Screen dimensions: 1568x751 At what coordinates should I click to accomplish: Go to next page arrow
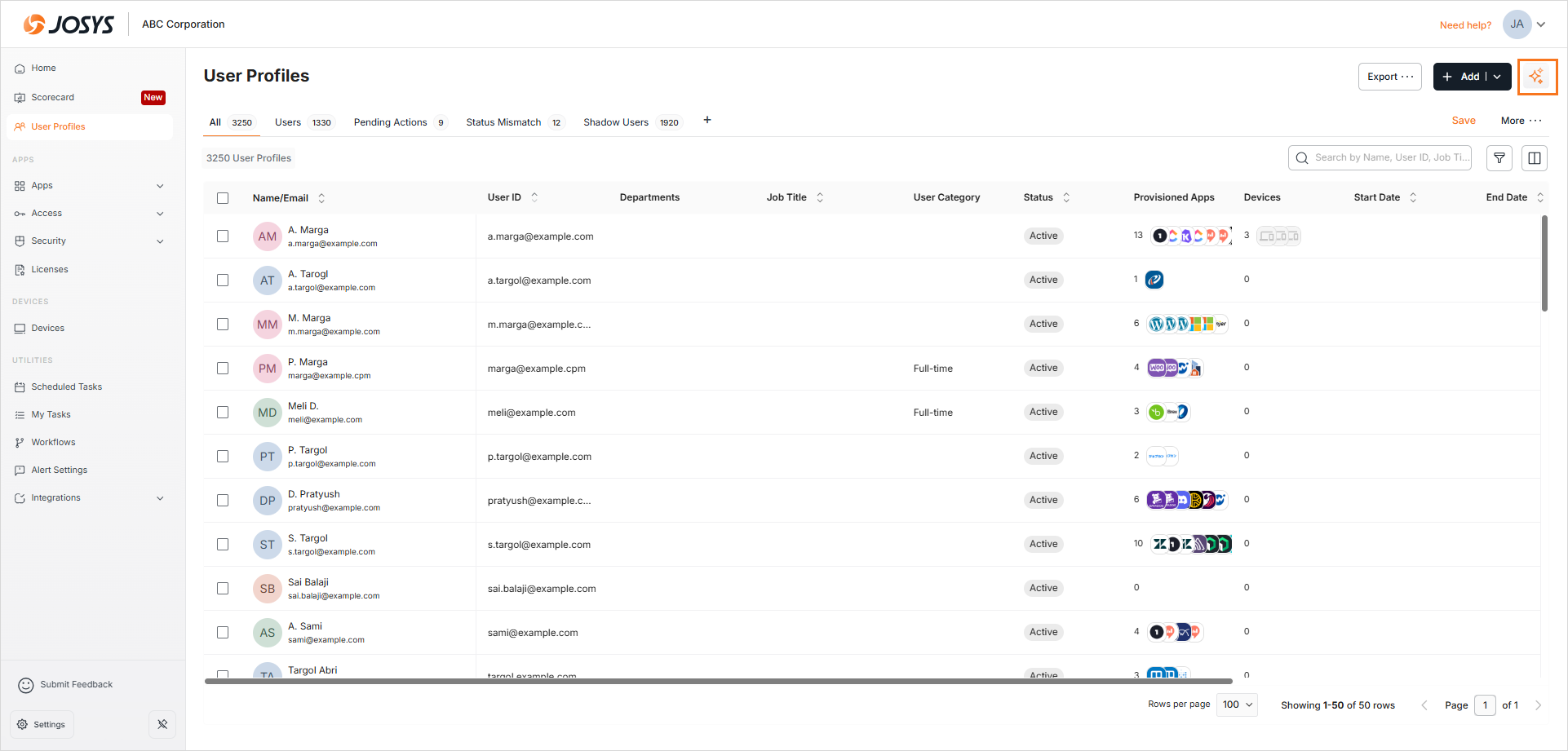[1538, 705]
